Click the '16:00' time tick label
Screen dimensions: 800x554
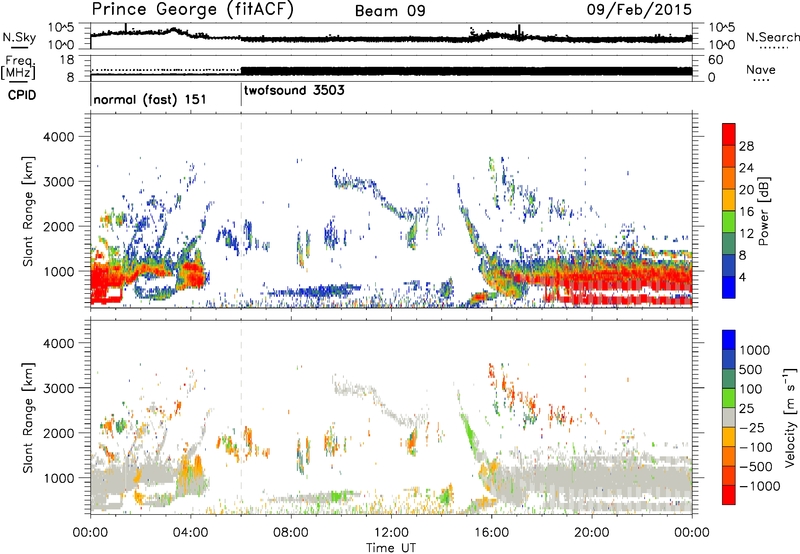point(491,533)
